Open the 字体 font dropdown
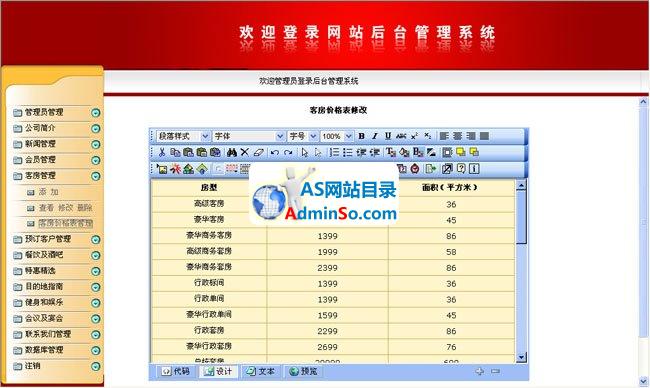The width and height of the screenshot is (650, 388). point(249,136)
